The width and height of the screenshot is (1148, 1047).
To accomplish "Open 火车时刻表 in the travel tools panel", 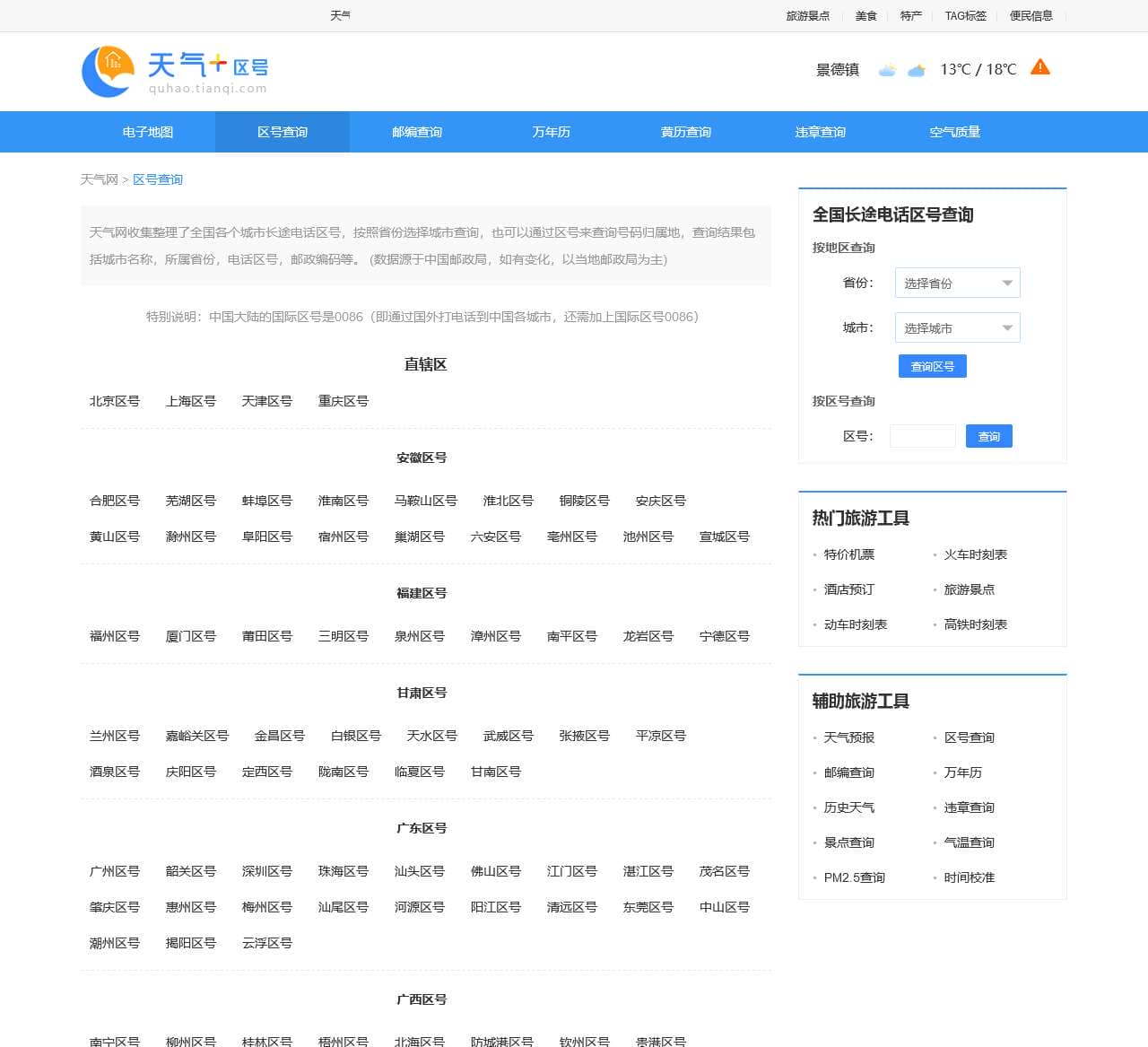I will pyautogui.click(x=975, y=554).
